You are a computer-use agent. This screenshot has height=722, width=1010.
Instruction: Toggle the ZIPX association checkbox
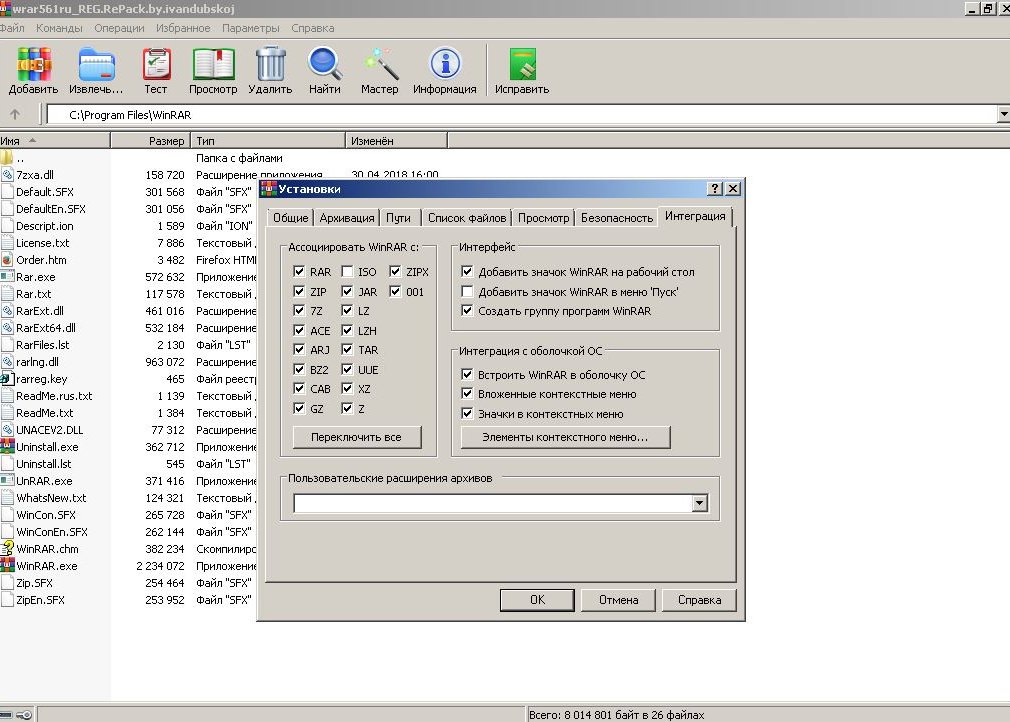(x=395, y=271)
